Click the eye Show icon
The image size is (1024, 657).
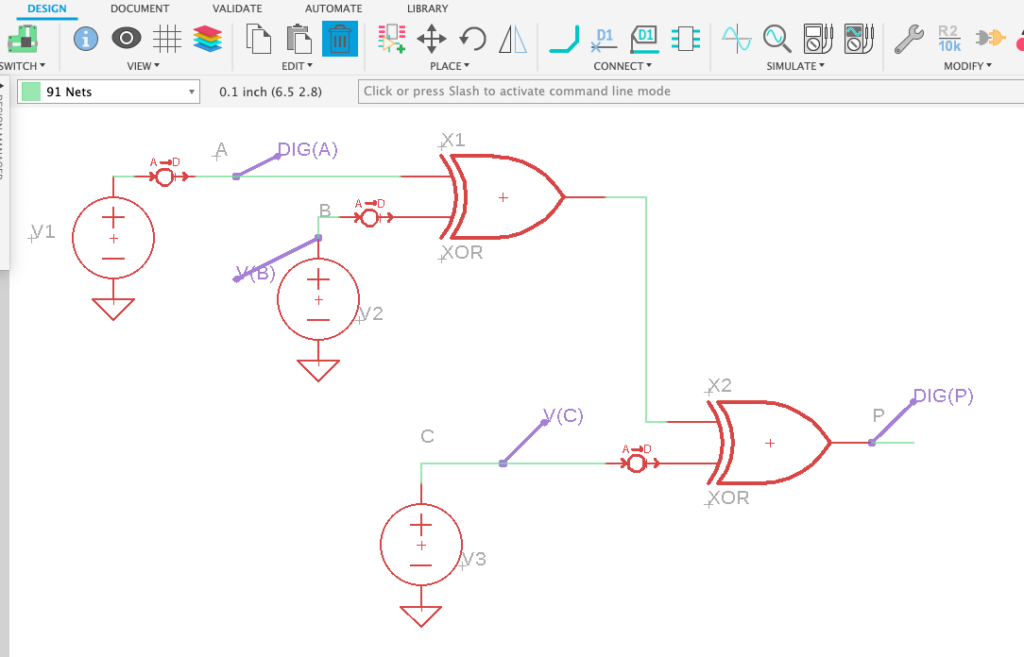click(126, 38)
